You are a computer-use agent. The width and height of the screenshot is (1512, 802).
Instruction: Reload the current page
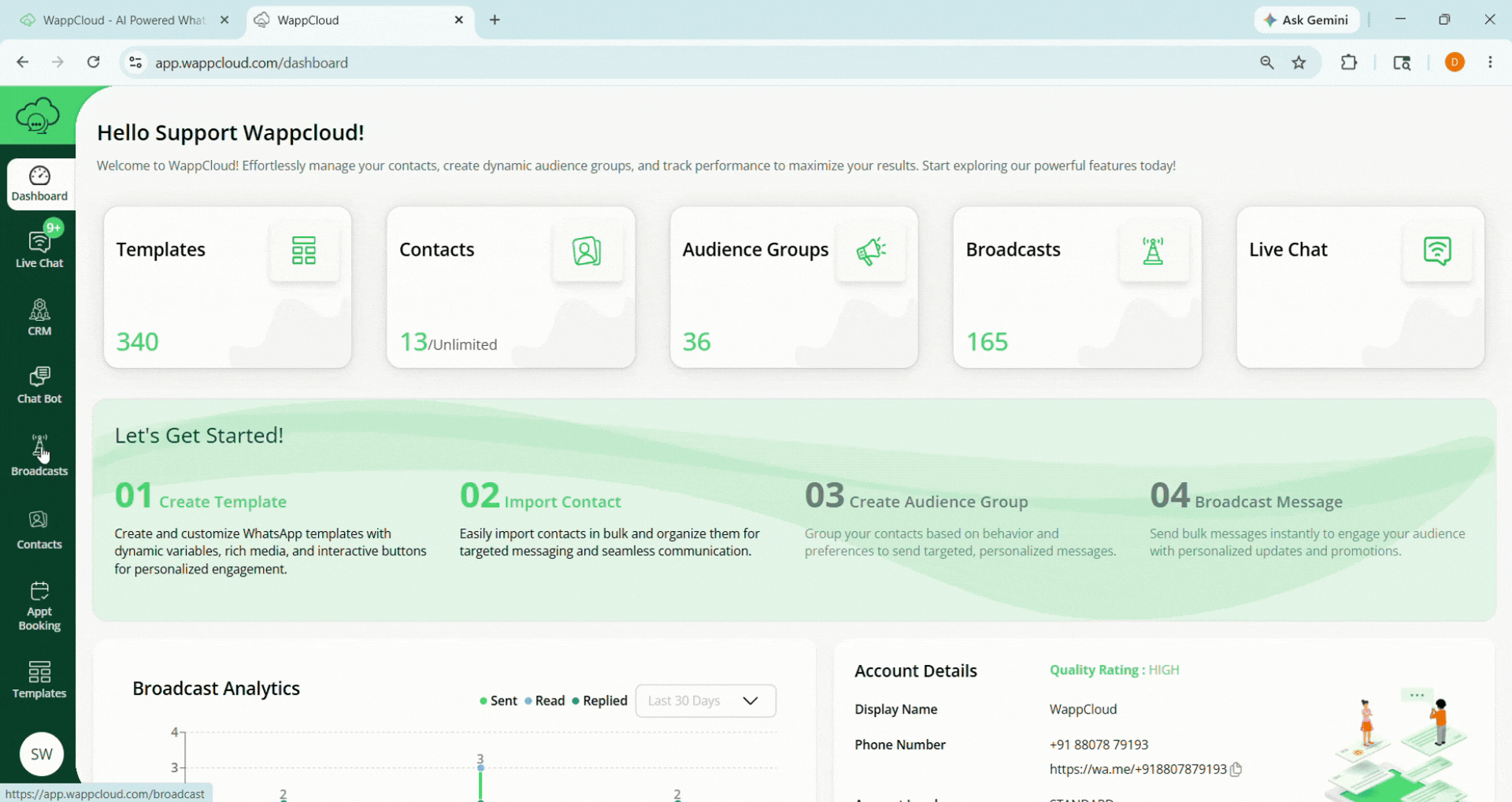[x=94, y=62]
